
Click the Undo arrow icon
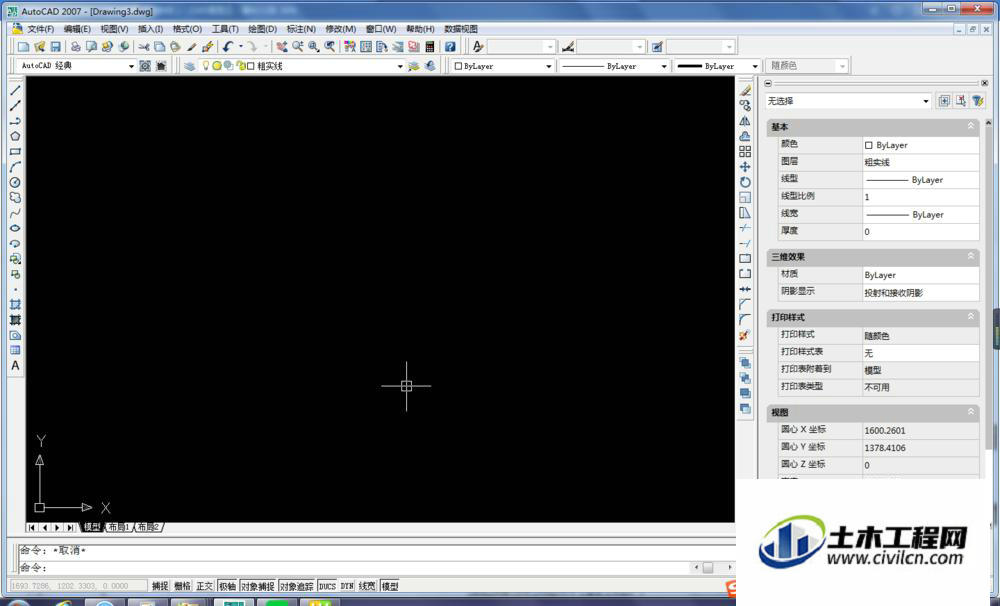[x=228, y=47]
